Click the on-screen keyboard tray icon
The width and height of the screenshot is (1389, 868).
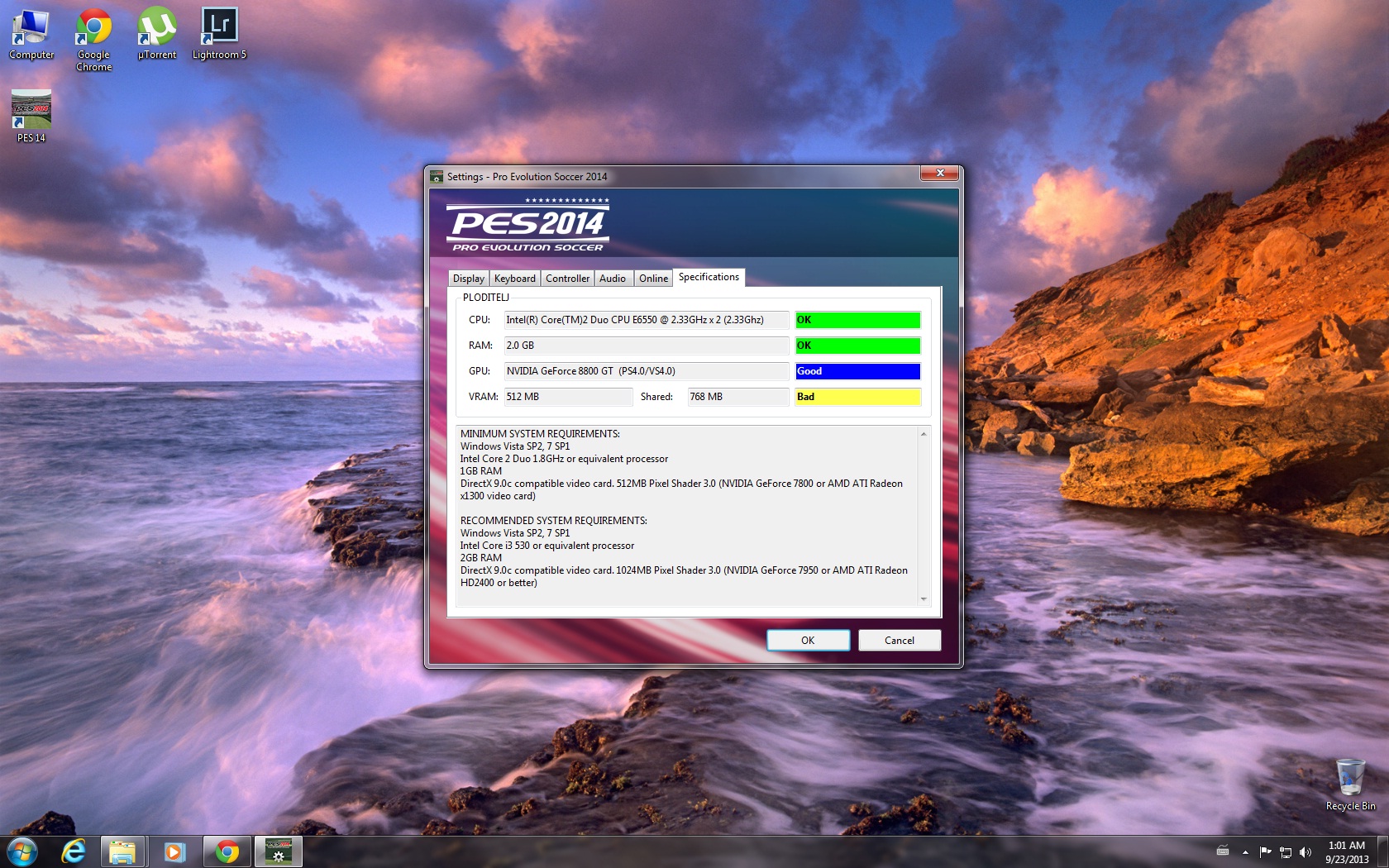pyautogui.click(x=1223, y=852)
